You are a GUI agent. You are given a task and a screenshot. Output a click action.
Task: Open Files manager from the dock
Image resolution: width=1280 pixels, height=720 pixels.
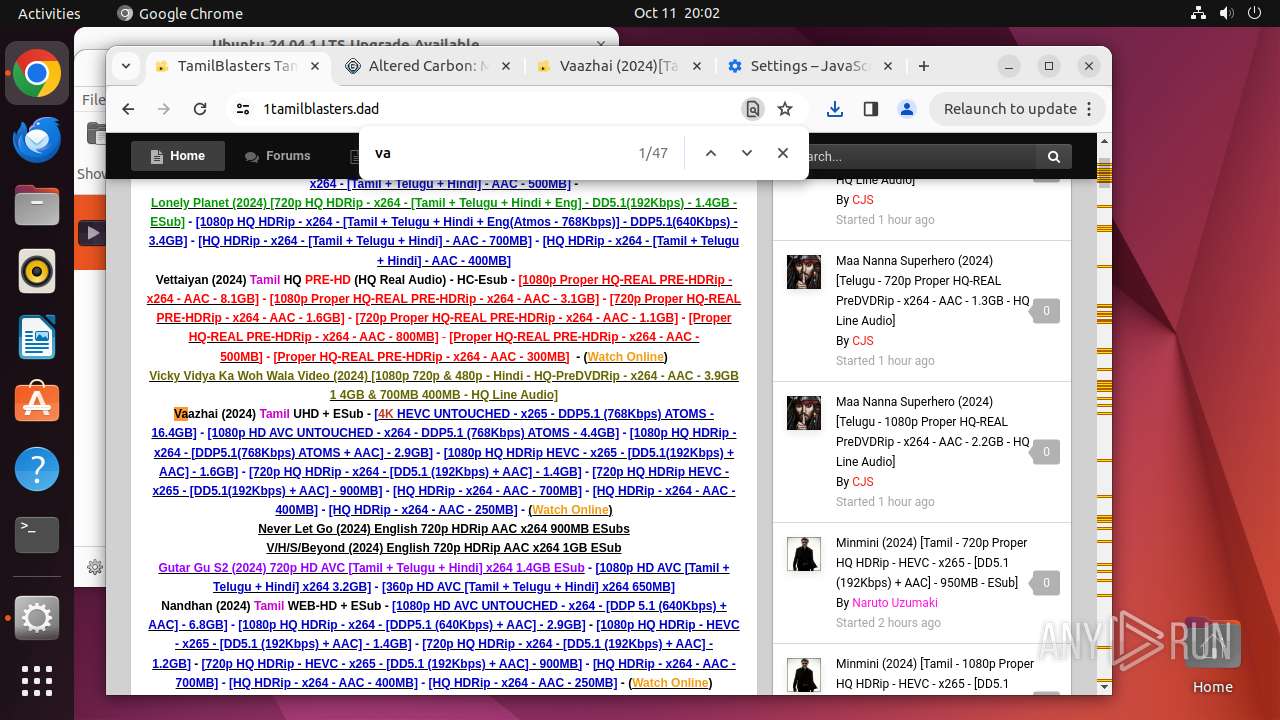tap(37, 206)
